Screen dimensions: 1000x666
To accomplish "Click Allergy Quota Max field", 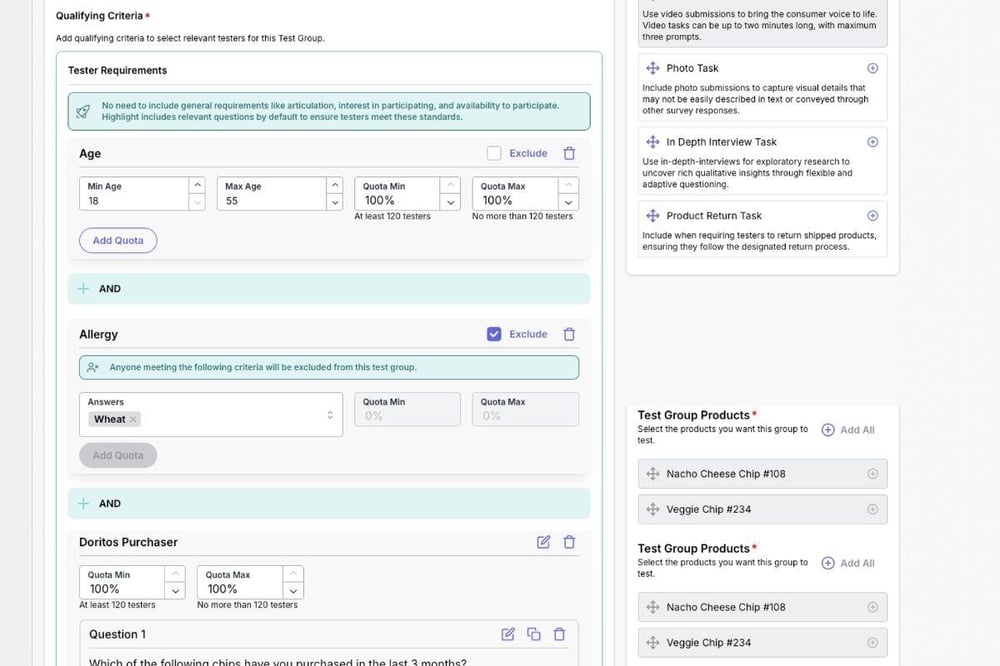I will (526, 409).
